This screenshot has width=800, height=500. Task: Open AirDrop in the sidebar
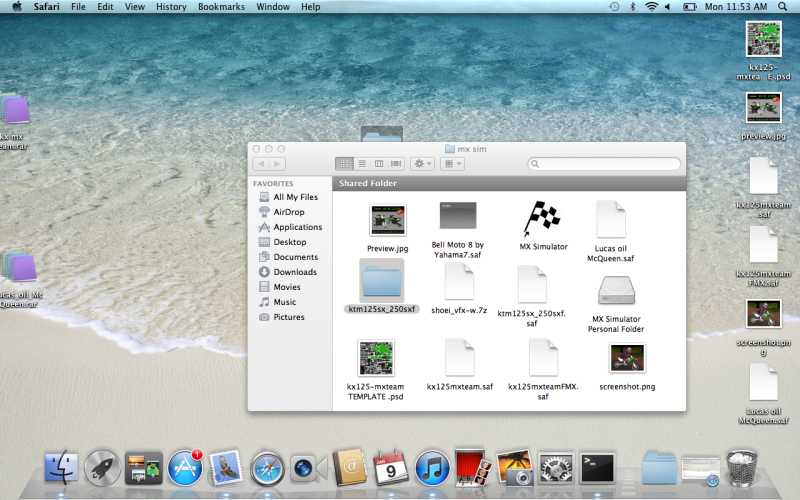(290, 212)
